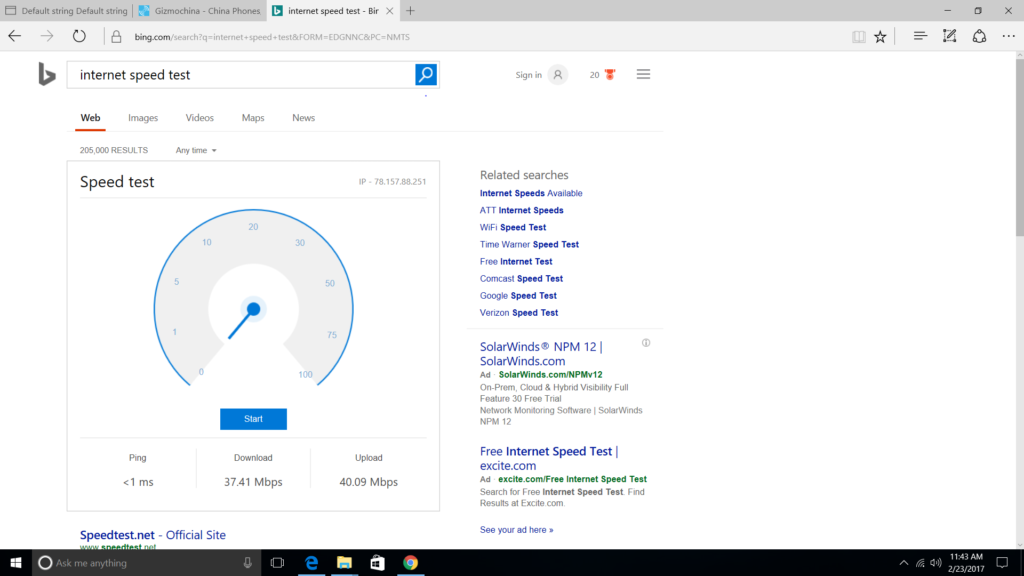Click the lock icon in address bar
This screenshot has height=576, width=1024.
click(x=116, y=37)
